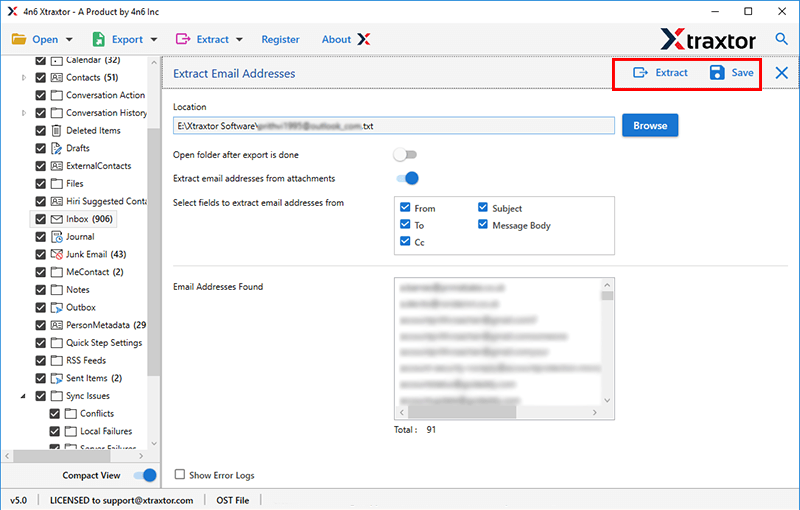This screenshot has width=800, height=510.
Task: Select the Deleted Items trash icon
Action: 57,131
